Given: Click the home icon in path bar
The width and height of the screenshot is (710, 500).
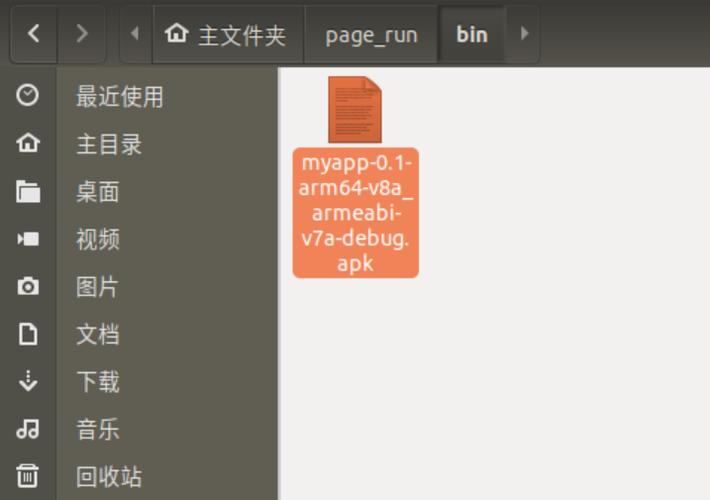Looking at the screenshot, I should [x=177, y=34].
